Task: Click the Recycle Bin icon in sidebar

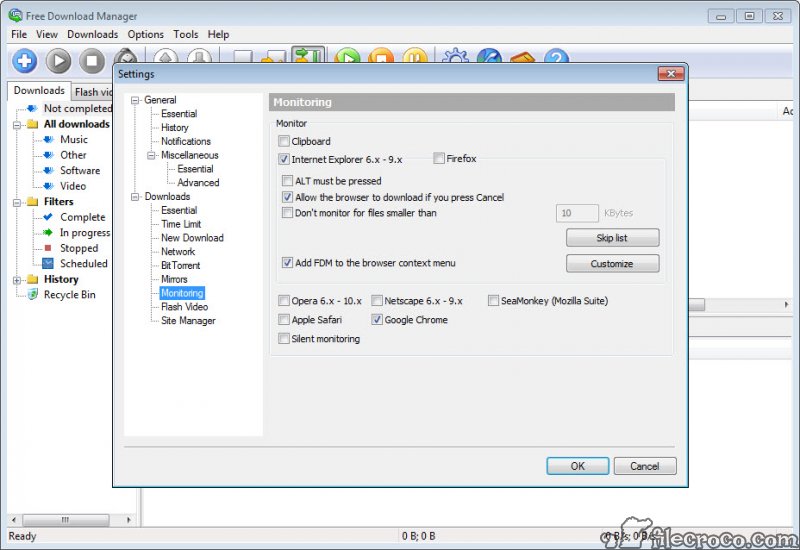Action: coord(33,294)
